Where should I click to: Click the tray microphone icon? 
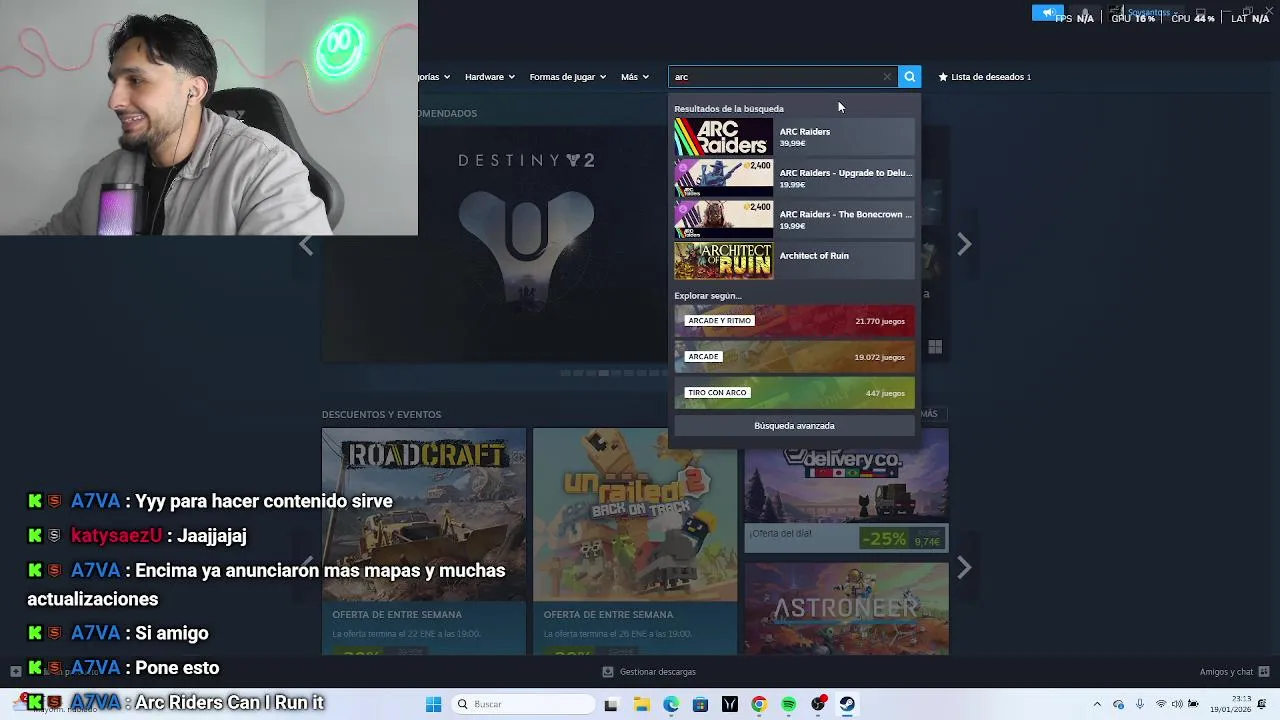tap(1139, 704)
